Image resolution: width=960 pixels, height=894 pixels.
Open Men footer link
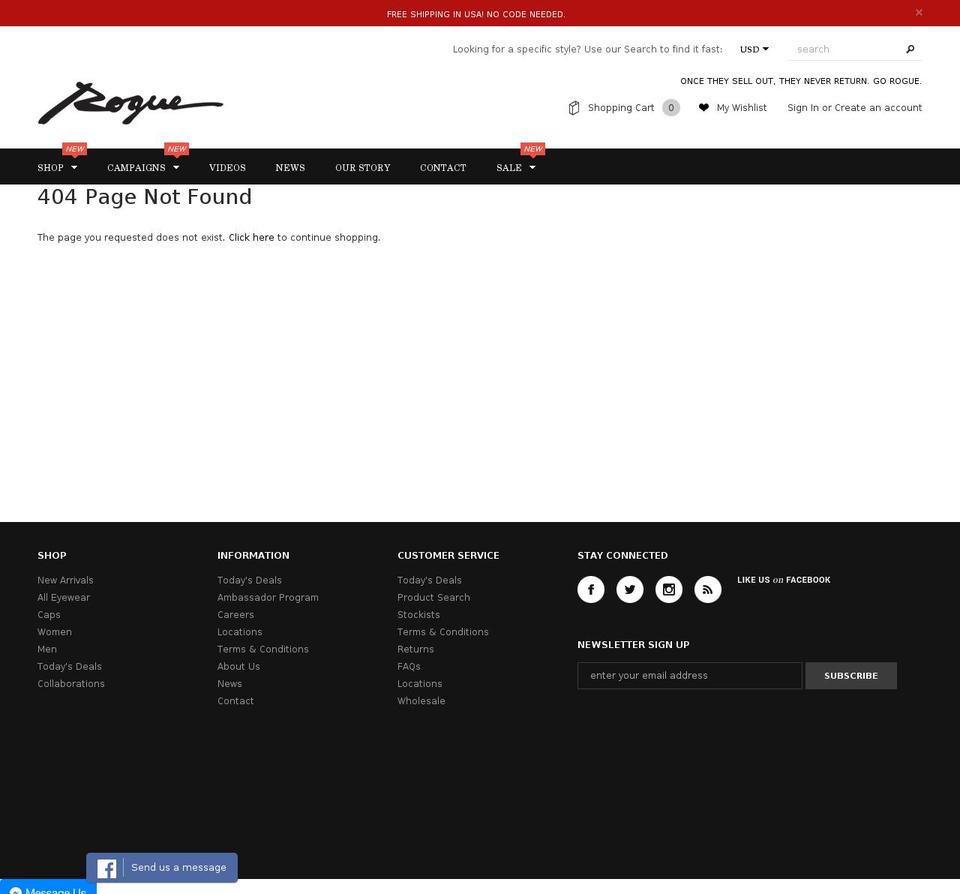click(47, 648)
